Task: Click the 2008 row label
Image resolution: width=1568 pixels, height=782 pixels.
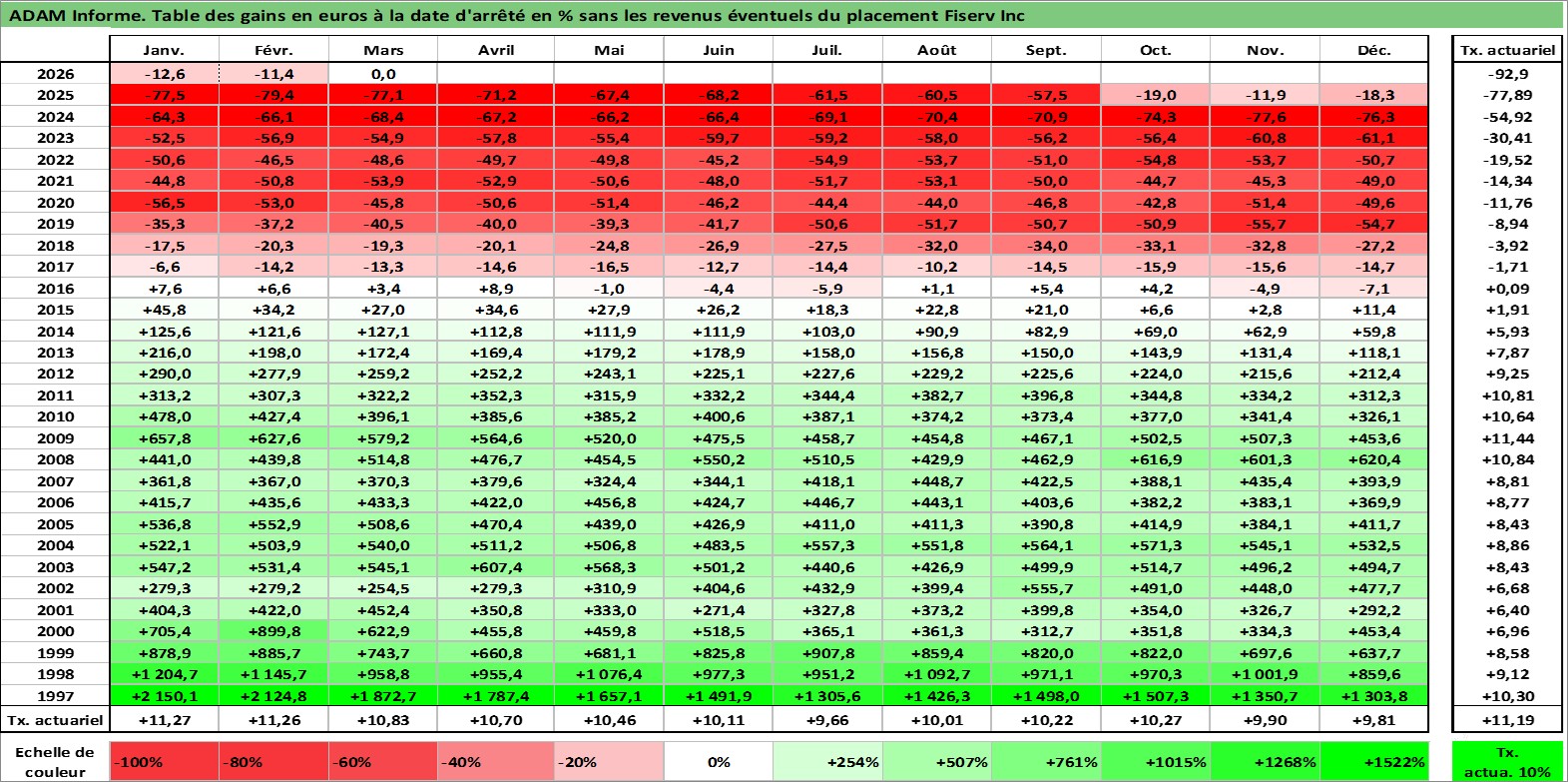Action: (x=55, y=459)
